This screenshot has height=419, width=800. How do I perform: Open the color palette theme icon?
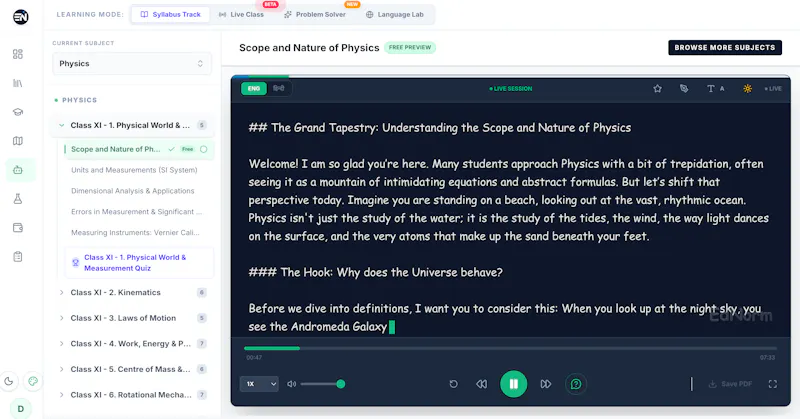click(33, 381)
